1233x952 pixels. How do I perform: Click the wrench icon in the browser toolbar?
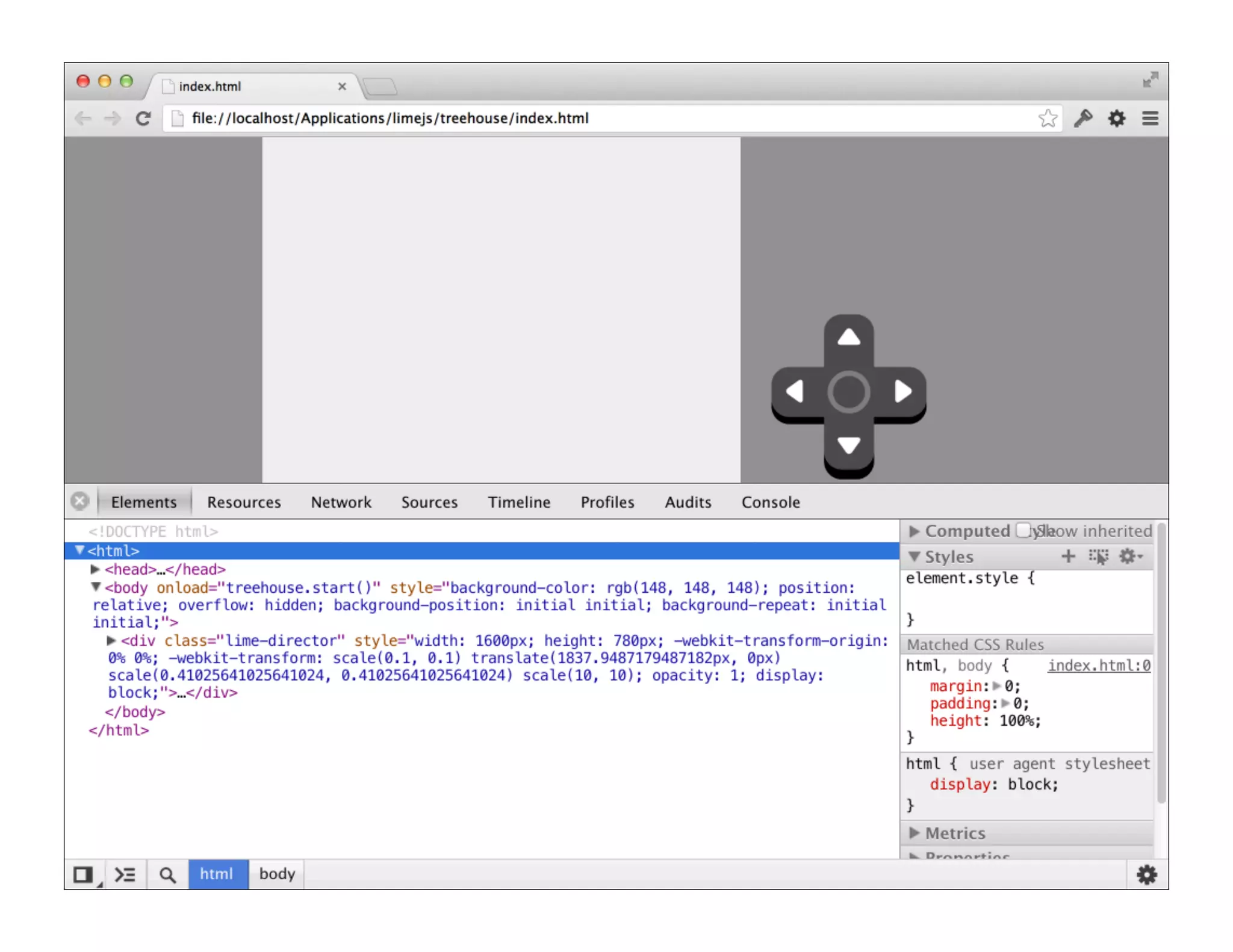[1083, 118]
